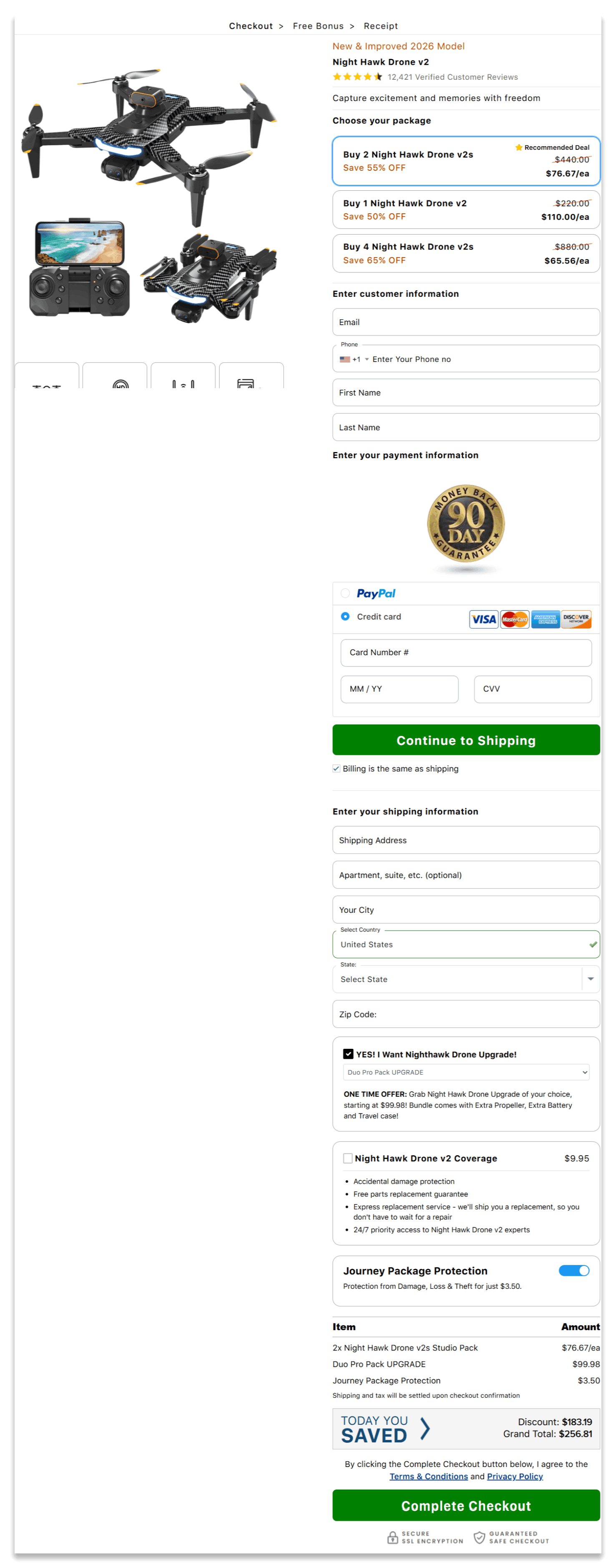Click the Discover Network icon
616x1568 pixels.
pyautogui.click(x=576, y=619)
